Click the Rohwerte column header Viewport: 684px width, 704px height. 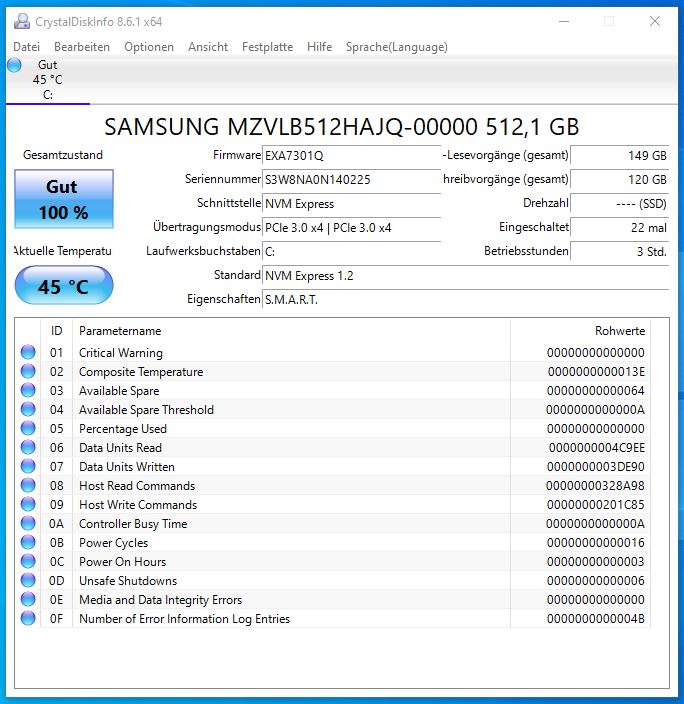pos(580,331)
